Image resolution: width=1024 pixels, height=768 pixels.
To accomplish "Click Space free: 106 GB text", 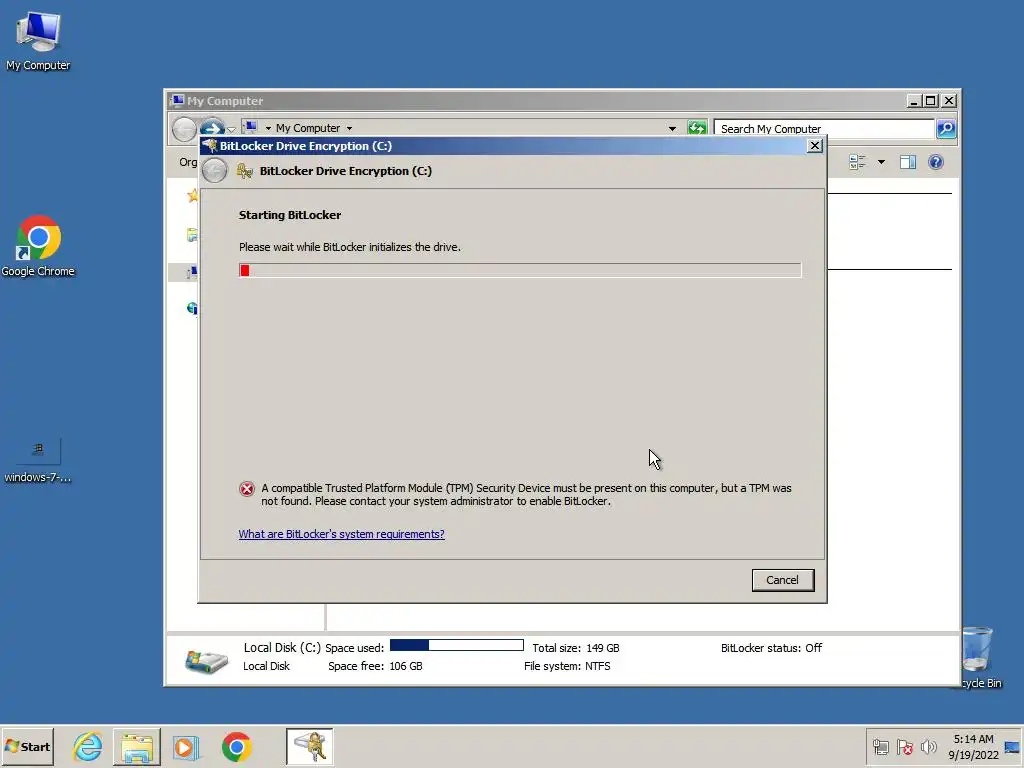I will click(x=375, y=666).
